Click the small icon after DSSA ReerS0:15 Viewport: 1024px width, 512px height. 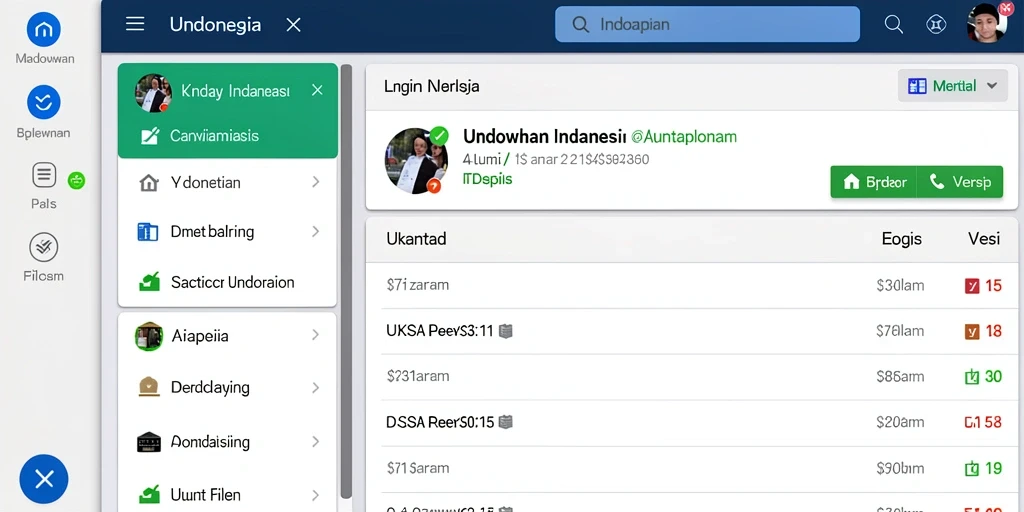click(x=505, y=423)
